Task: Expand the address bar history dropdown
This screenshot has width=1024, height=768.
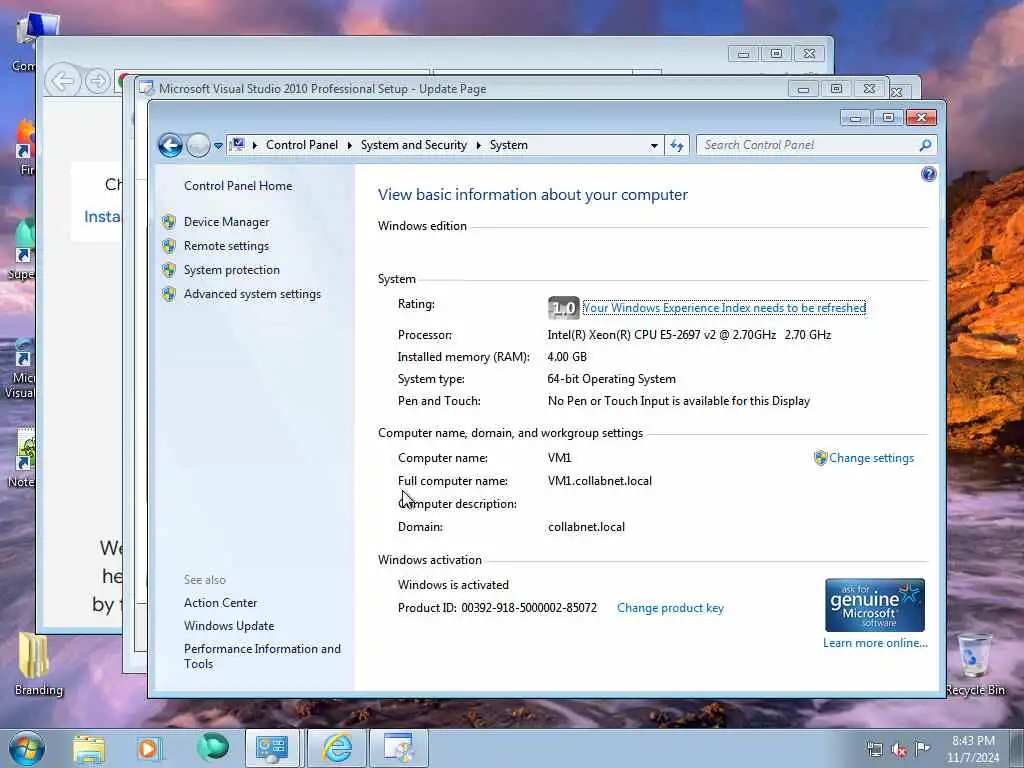Action: [654, 146]
